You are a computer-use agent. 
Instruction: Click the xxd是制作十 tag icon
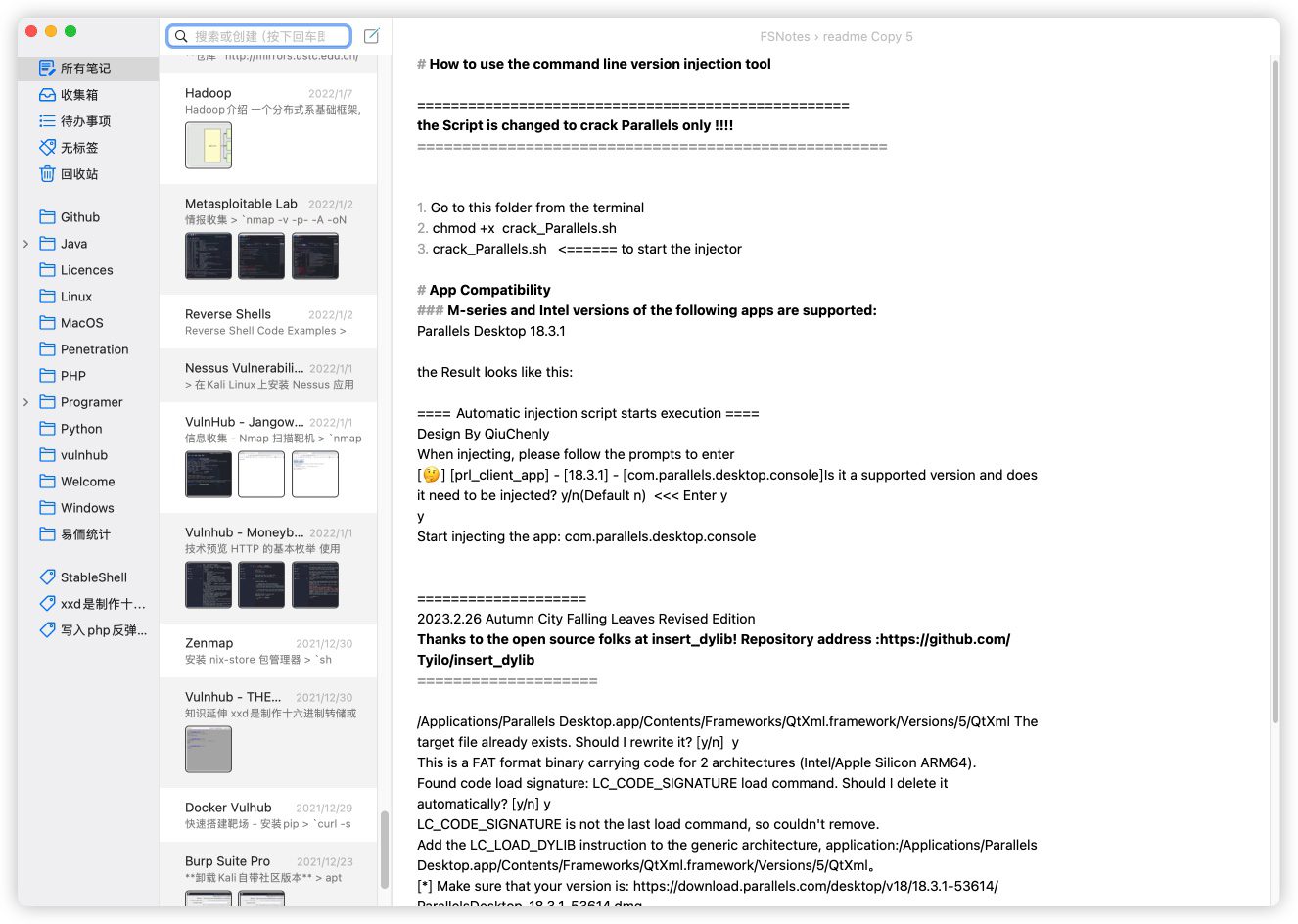pos(47,604)
